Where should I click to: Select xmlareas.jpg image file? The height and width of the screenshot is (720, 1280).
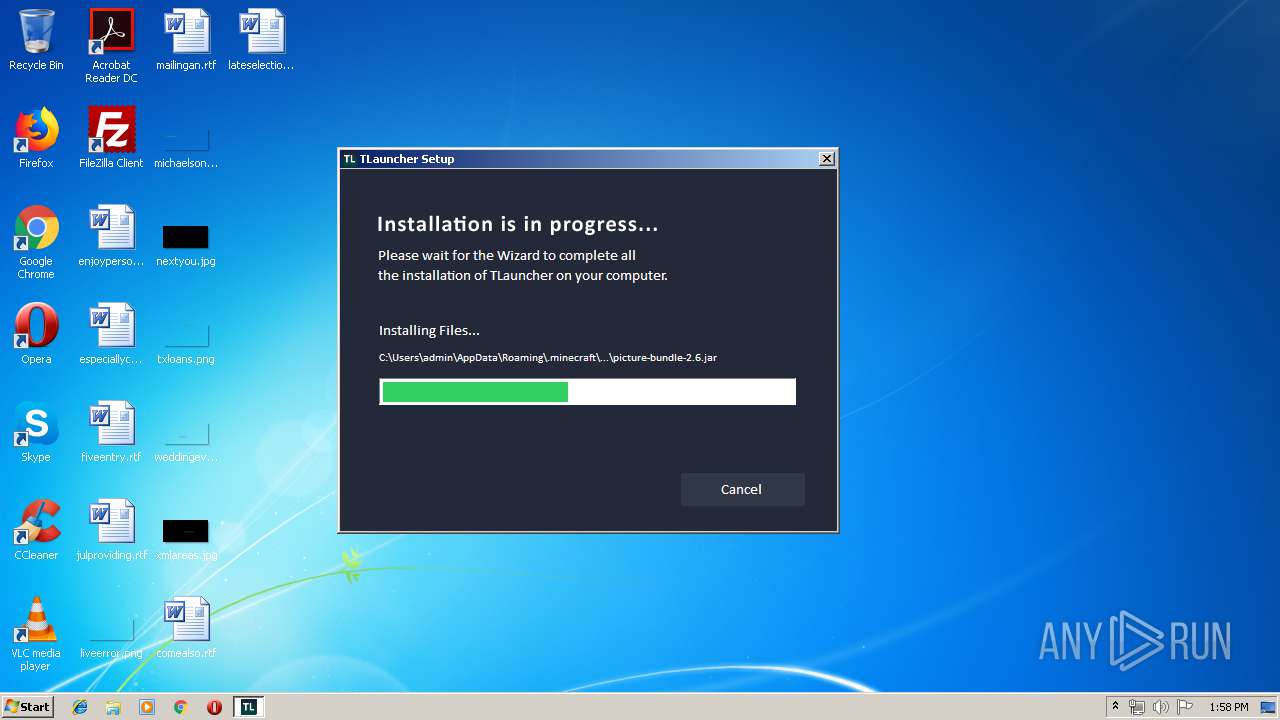(x=186, y=539)
